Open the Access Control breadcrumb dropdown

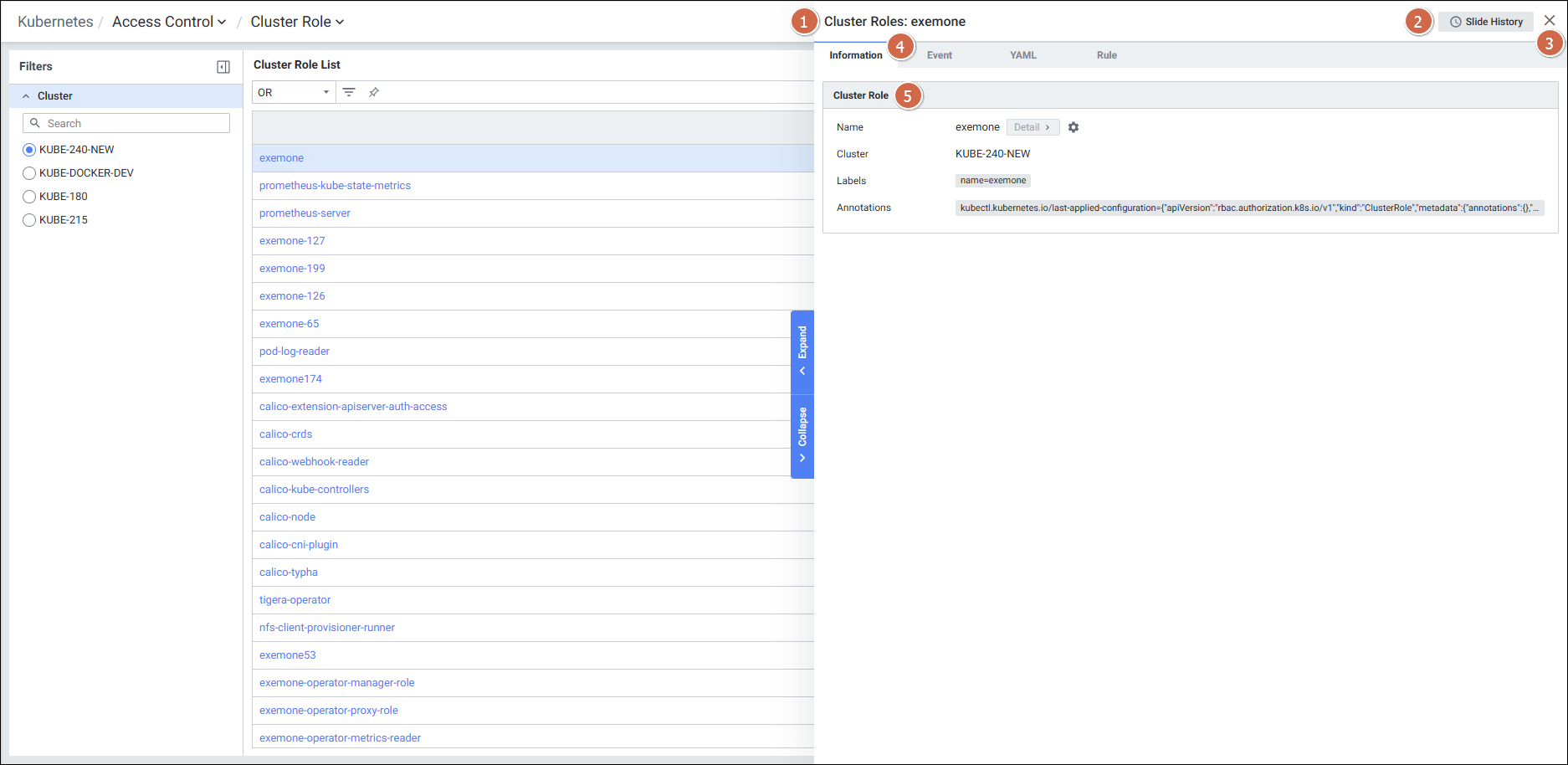169,22
